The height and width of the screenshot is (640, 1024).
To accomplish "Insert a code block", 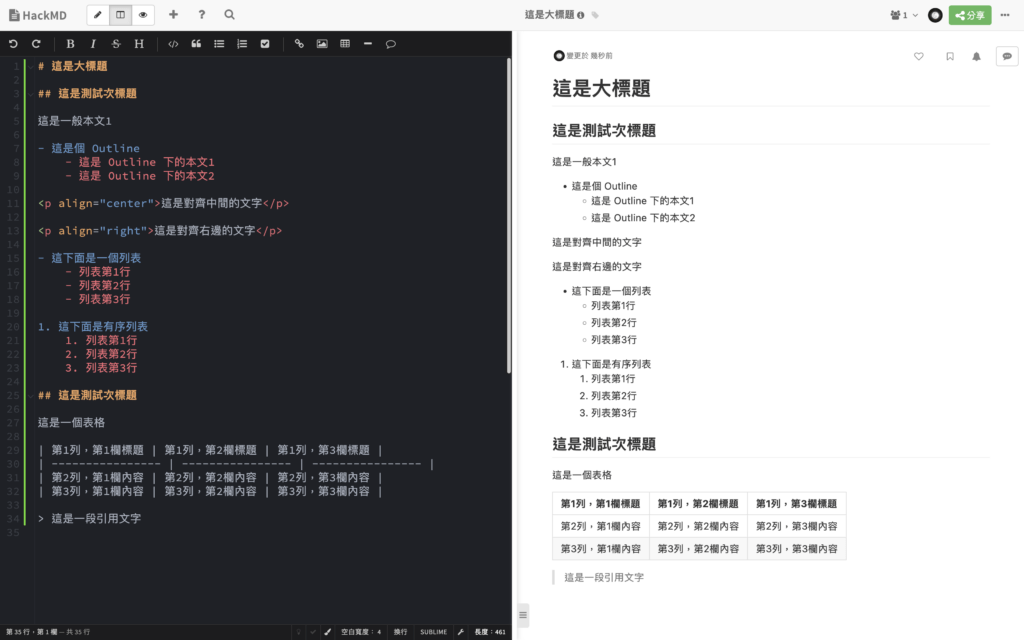I will [x=172, y=43].
